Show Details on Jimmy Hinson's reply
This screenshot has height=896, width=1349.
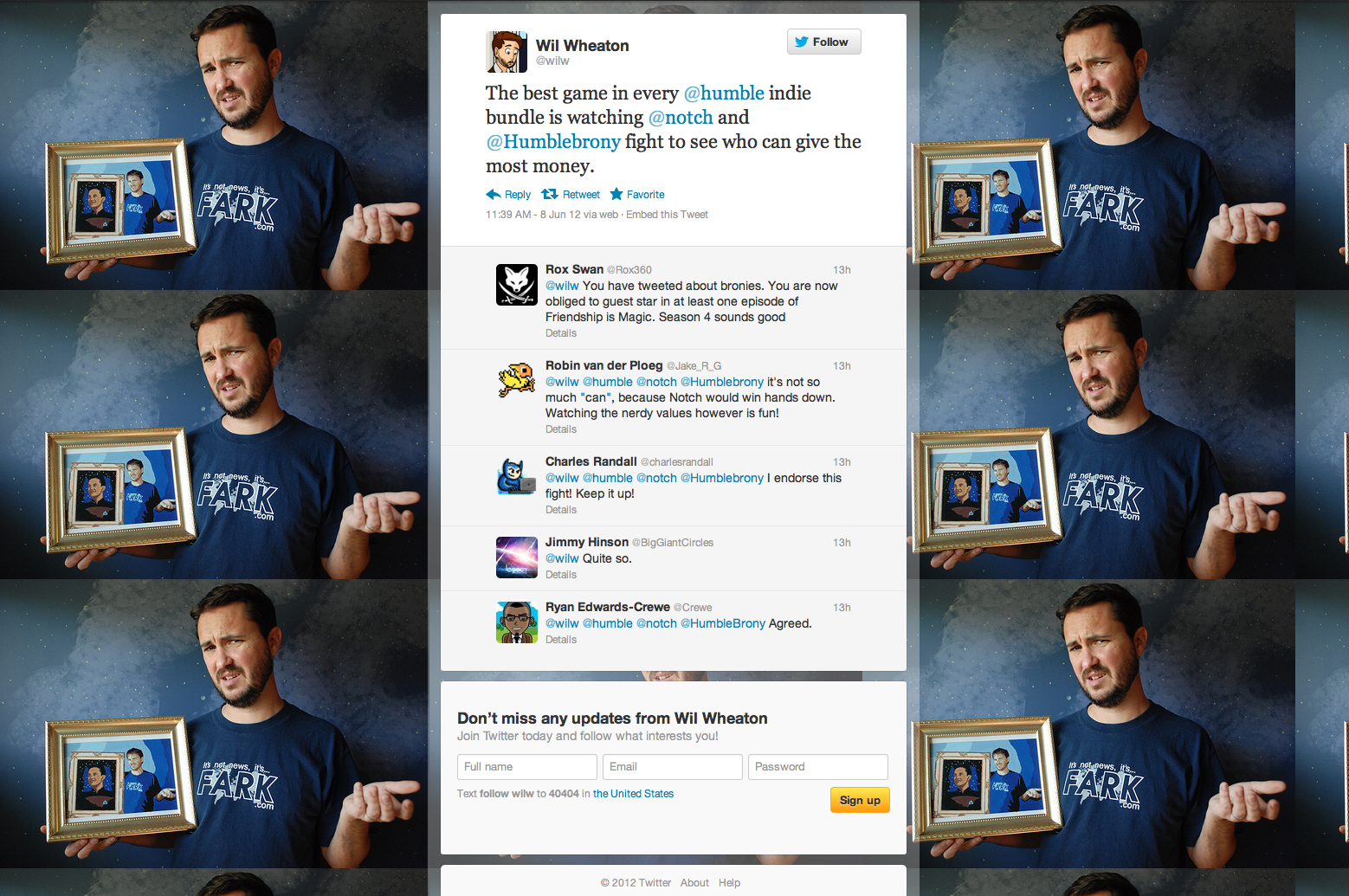pos(561,575)
